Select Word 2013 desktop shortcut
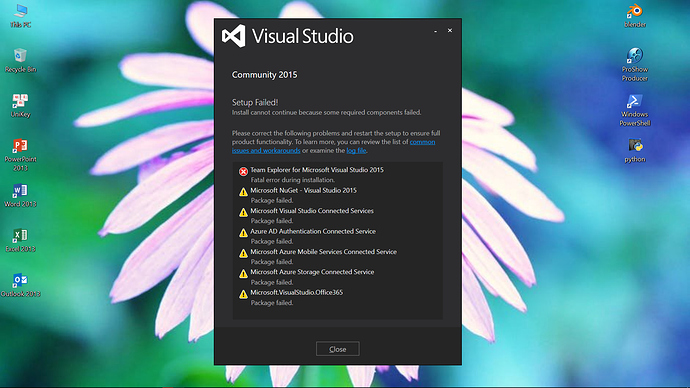This screenshot has width=690, height=388. pos(20,195)
